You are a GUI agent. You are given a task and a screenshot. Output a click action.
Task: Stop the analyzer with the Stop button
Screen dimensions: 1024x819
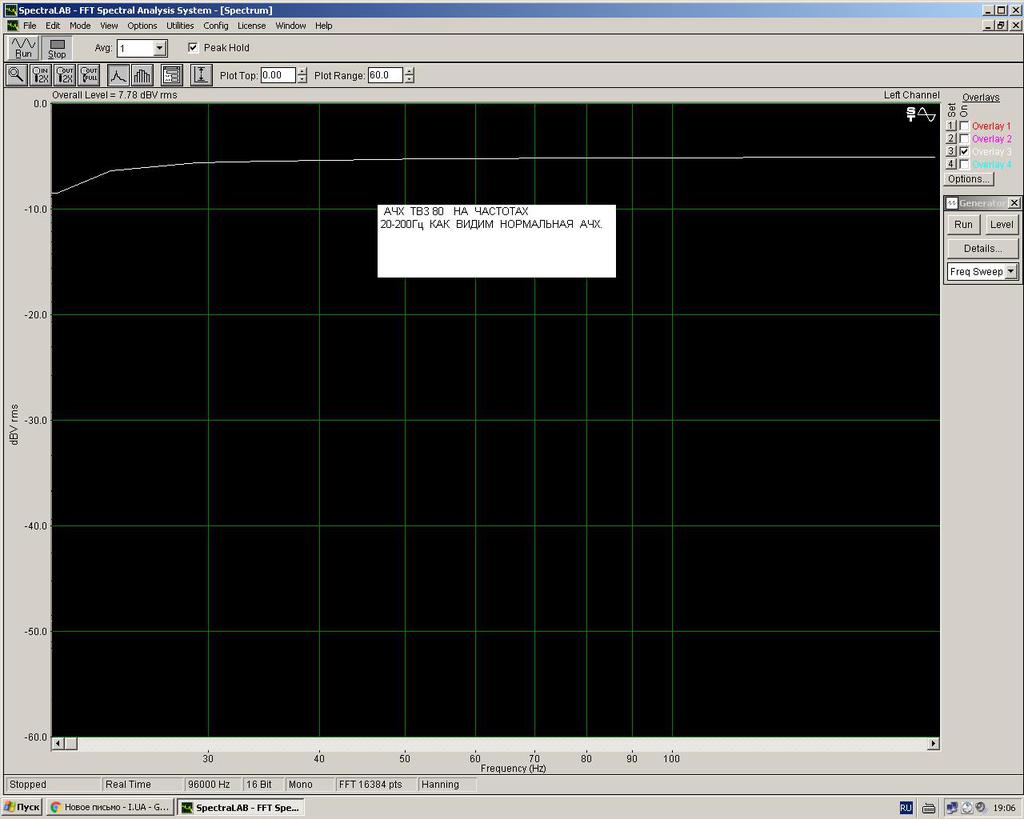coord(57,48)
